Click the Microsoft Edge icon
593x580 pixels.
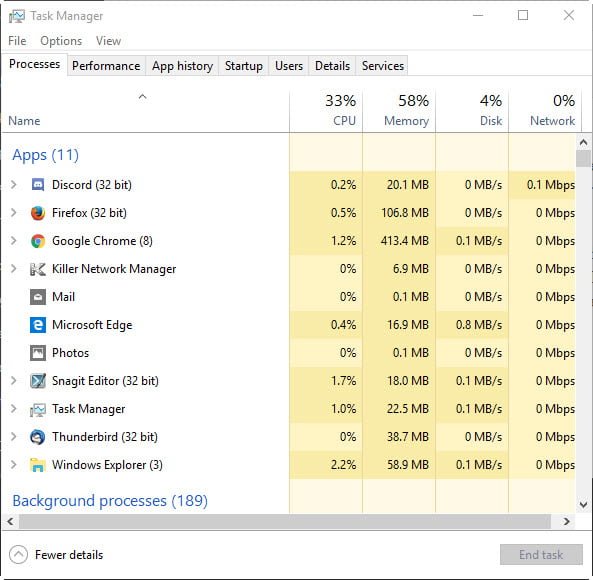tap(38, 325)
